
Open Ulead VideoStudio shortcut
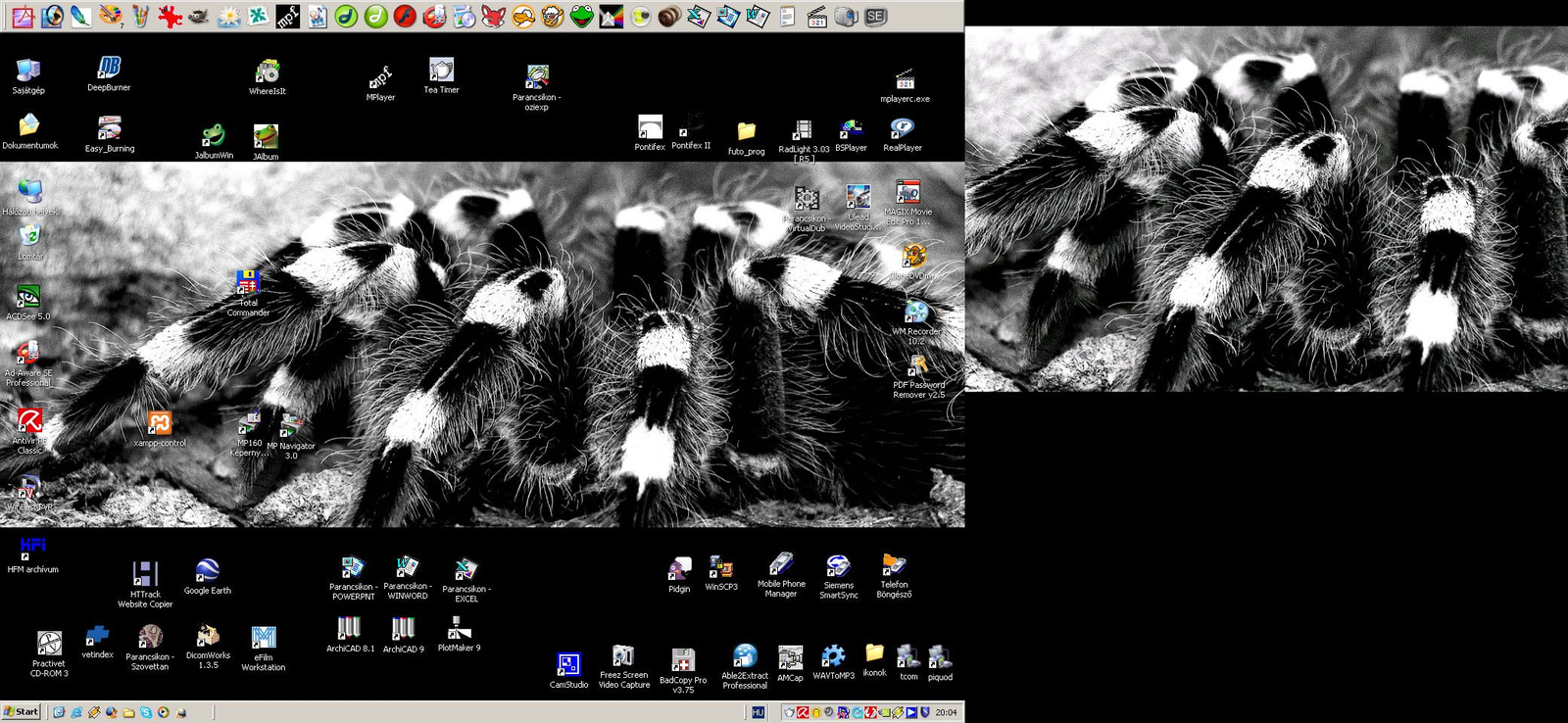coord(858,208)
